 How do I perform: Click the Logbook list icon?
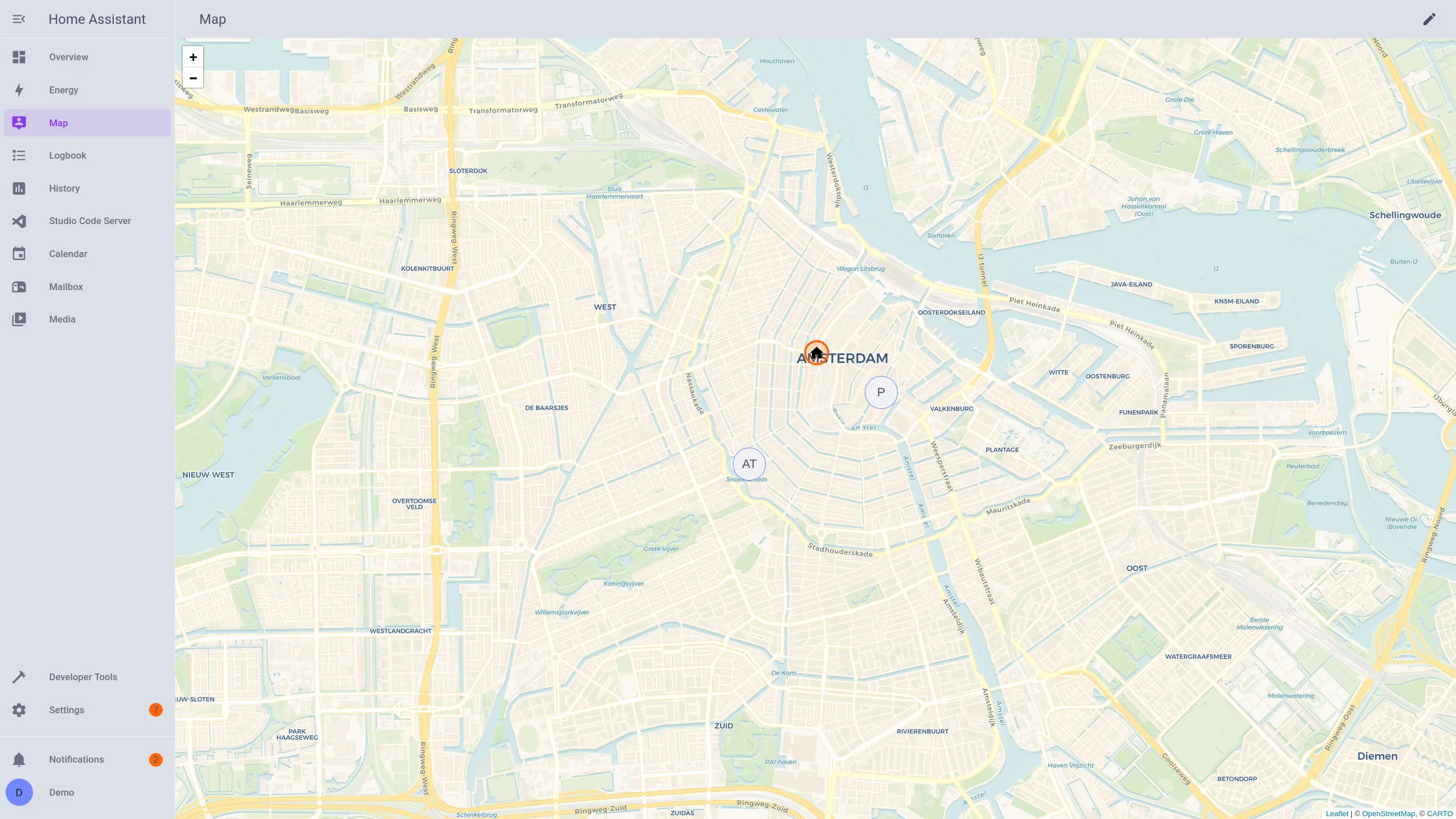point(19,155)
